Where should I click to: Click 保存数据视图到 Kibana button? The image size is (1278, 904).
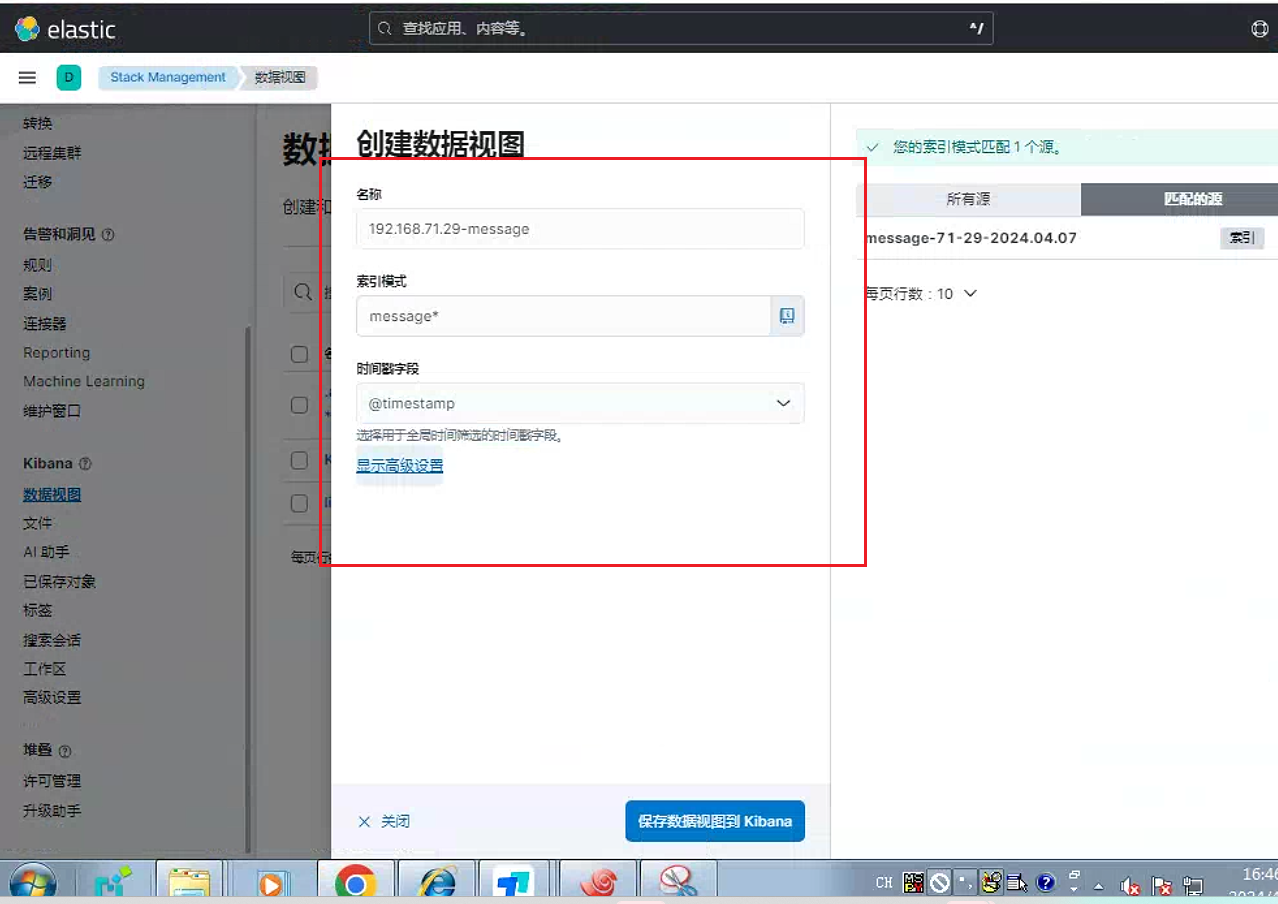(715, 821)
